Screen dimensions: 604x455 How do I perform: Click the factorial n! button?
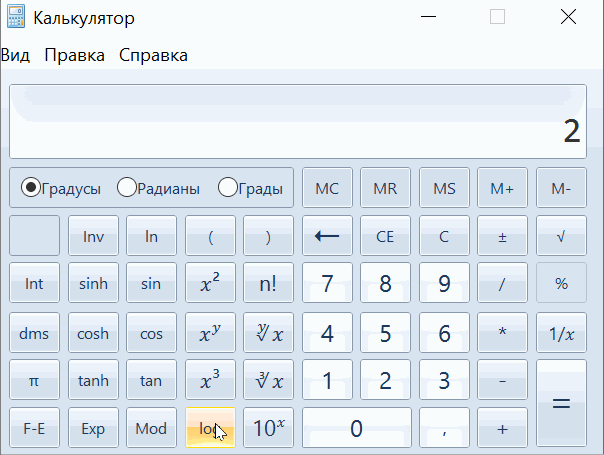pos(268,283)
